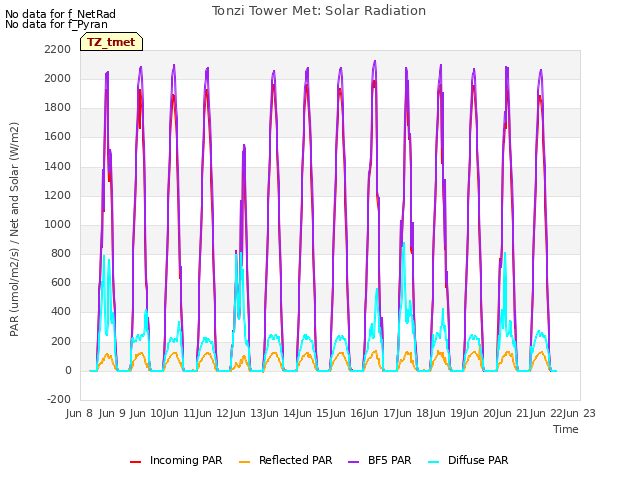This screenshot has width=640, height=480.
Task: Click the cyan Diffuse PAR legend swatch
Action: pyautogui.click(x=433, y=462)
